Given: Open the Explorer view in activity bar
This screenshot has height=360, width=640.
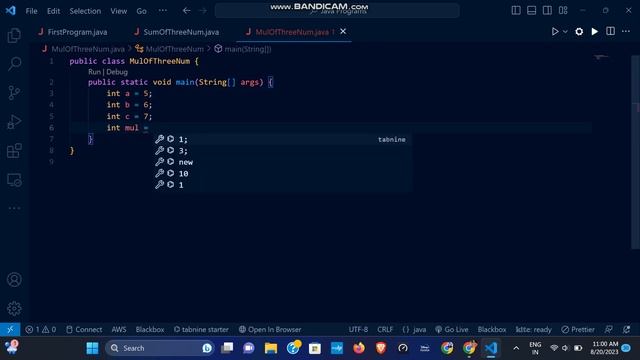Looking at the screenshot, I should tap(14, 36).
